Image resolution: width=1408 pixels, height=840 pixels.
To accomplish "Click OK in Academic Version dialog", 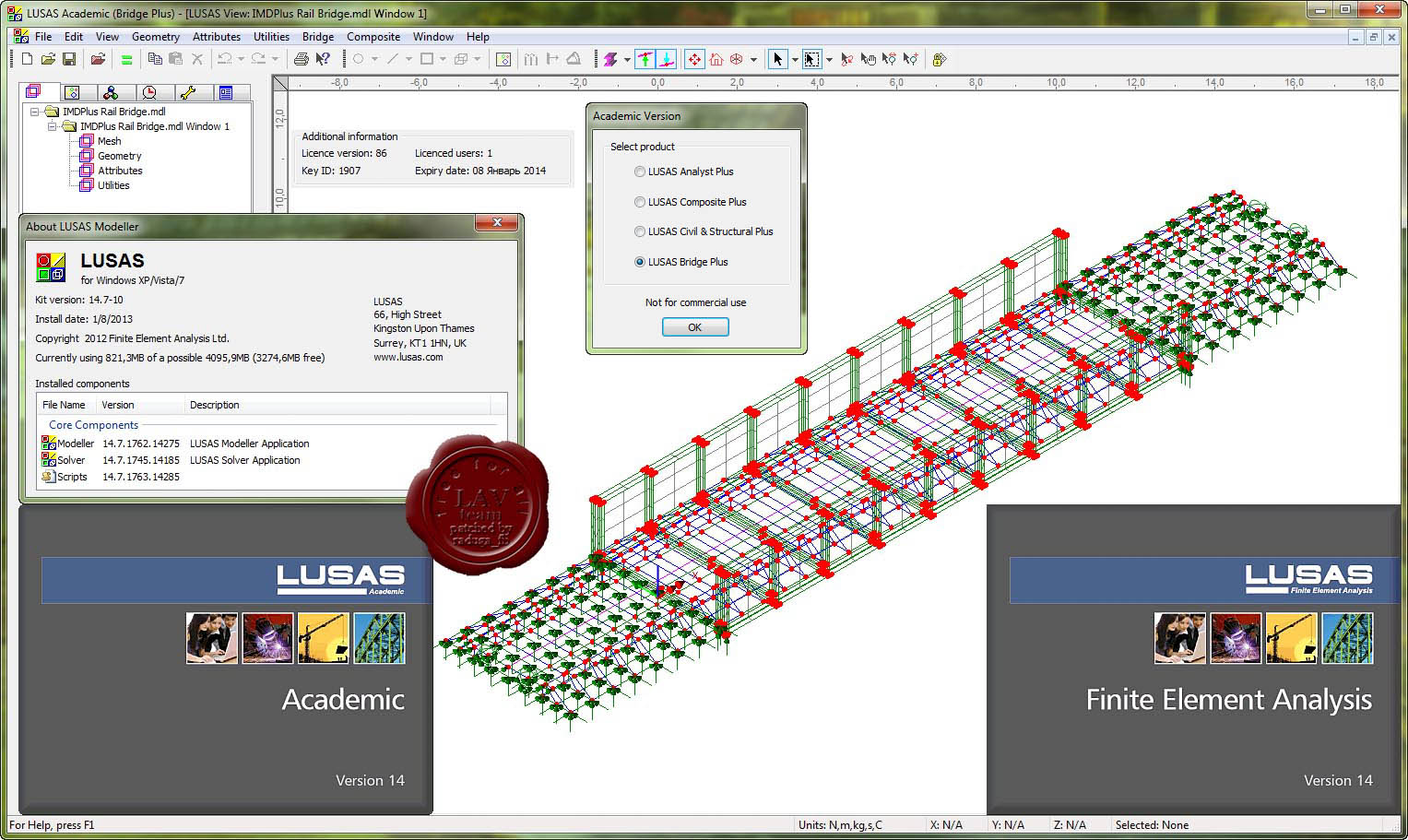I will (x=695, y=327).
